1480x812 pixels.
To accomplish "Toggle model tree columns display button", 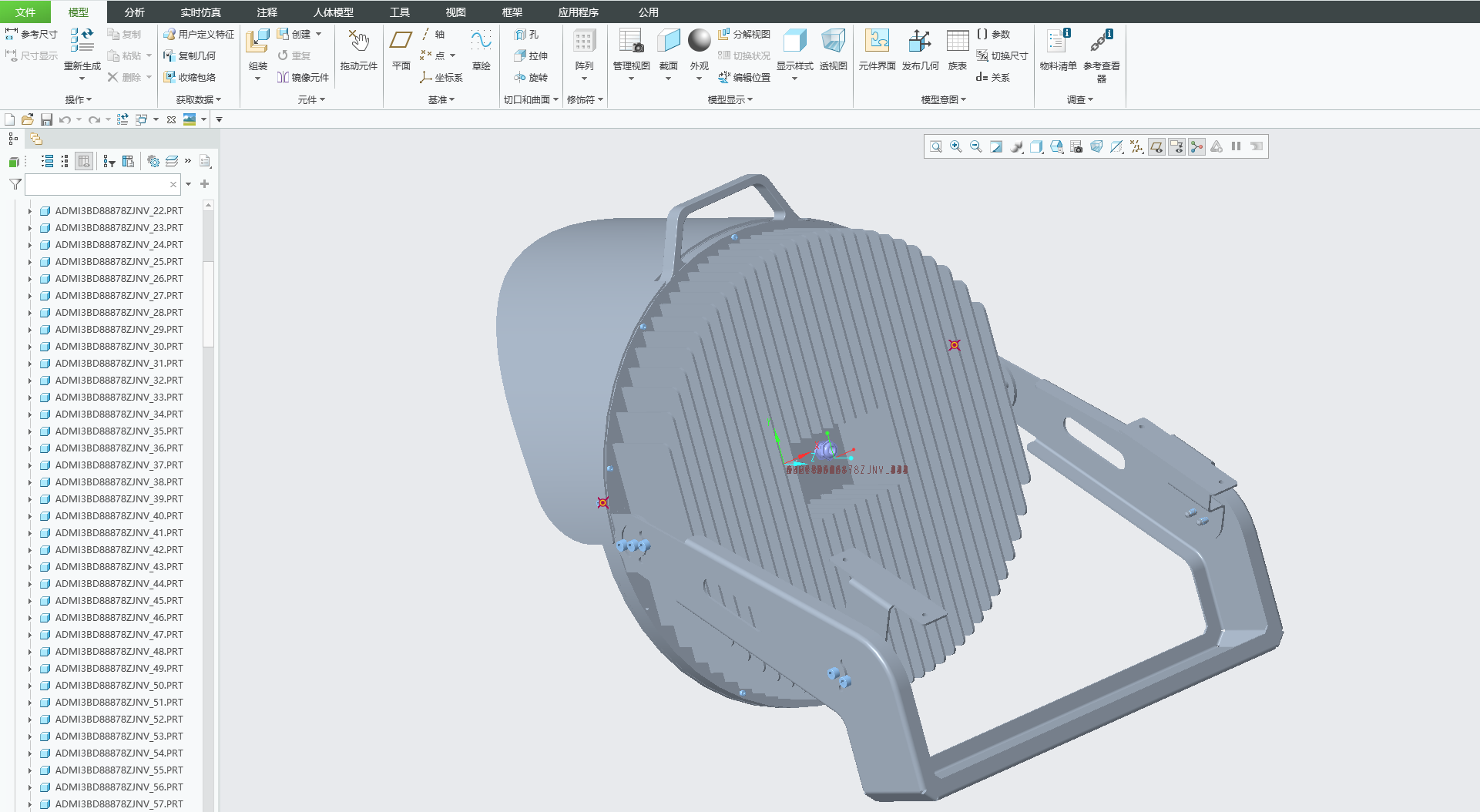I will point(84,161).
